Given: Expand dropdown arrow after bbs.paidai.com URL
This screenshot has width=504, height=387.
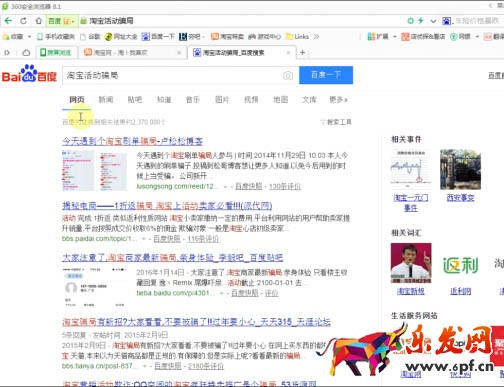Looking at the screenshot, I should (x=144, y=239).
